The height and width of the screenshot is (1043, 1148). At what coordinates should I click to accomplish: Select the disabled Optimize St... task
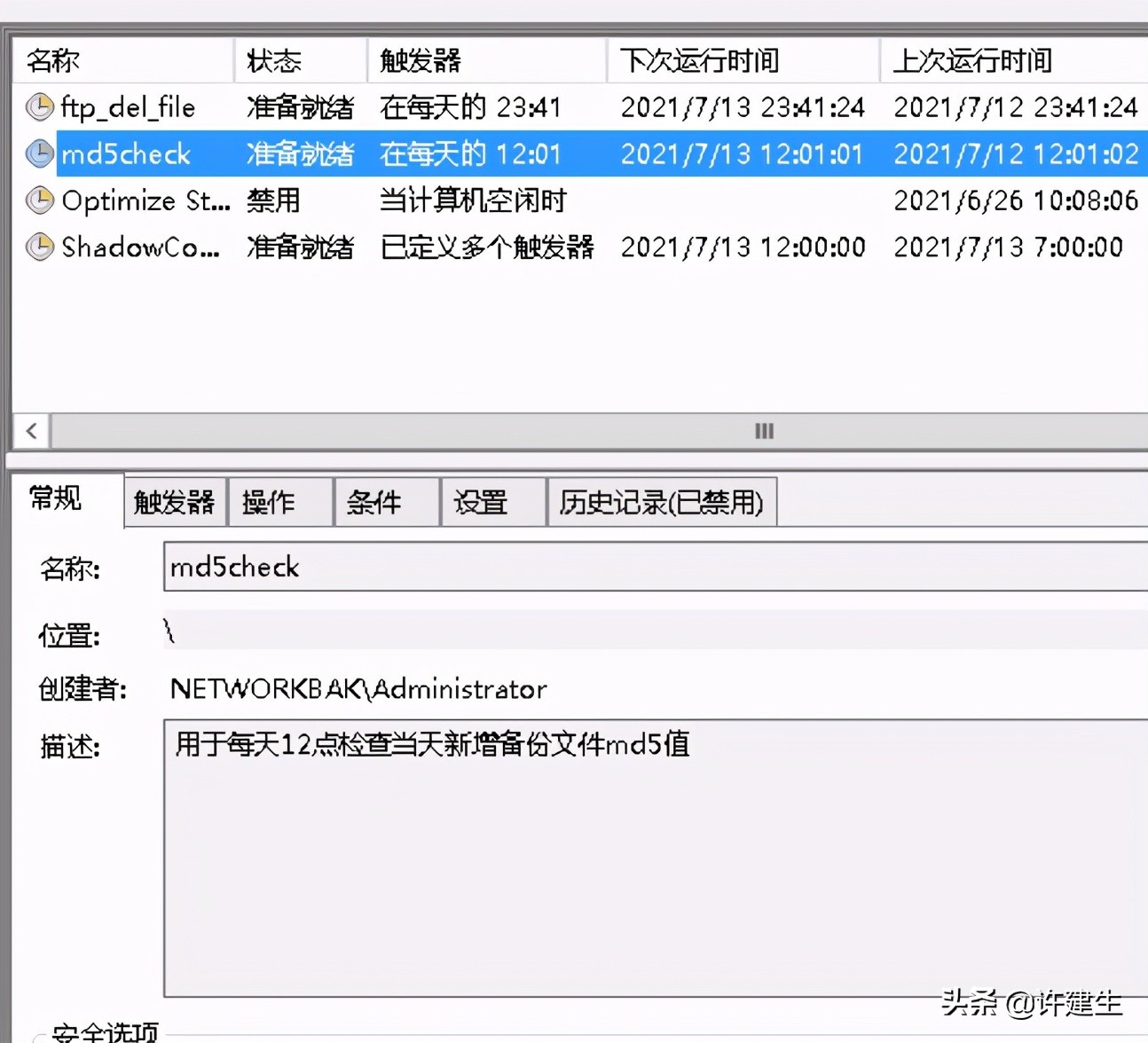coord(142,200)
